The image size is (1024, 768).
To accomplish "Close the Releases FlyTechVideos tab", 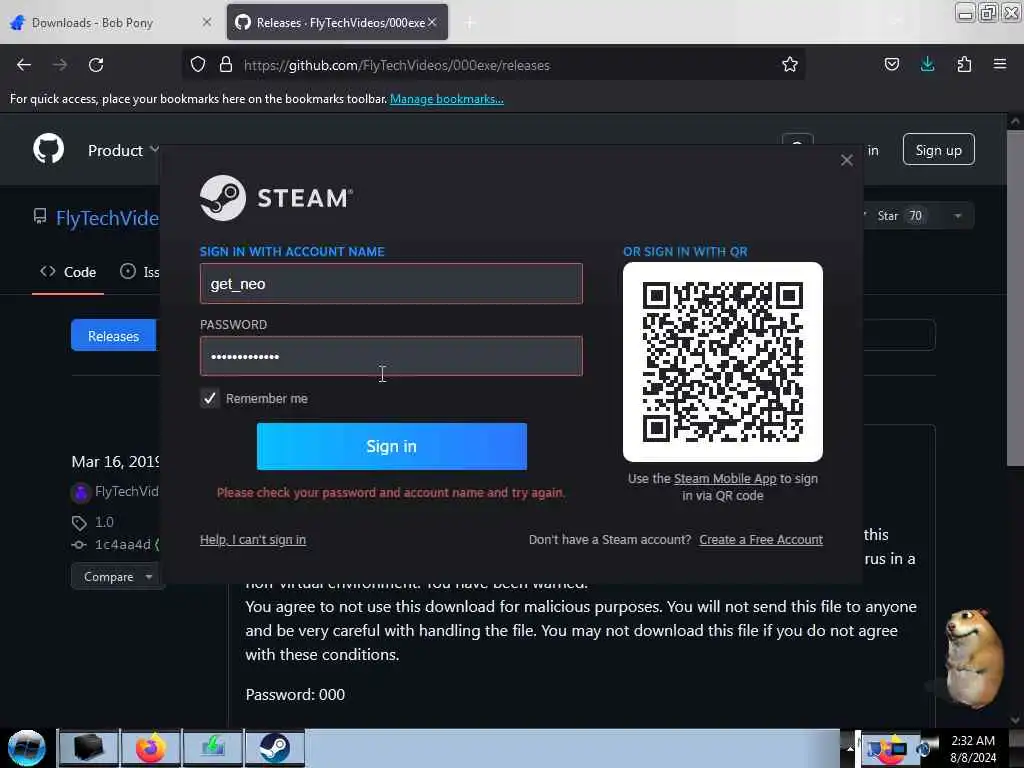I will (432, 22).
